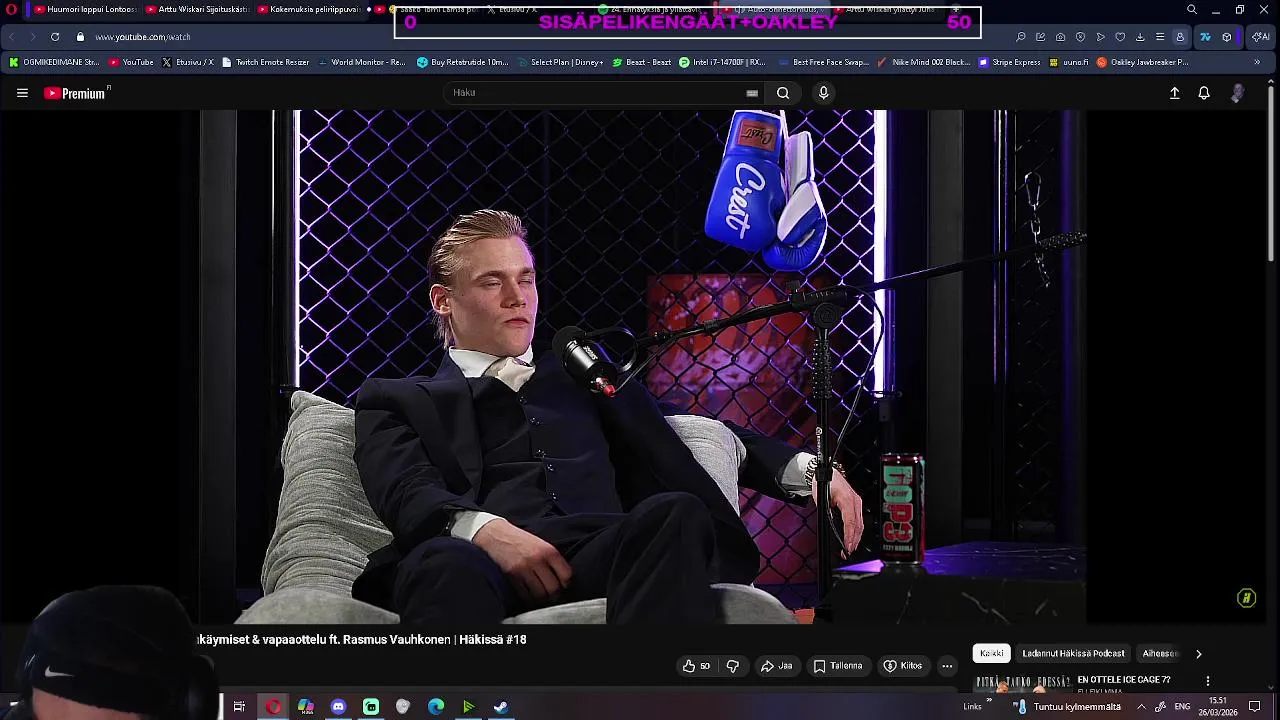Open Opera browser from taskbar

point(273,707)
